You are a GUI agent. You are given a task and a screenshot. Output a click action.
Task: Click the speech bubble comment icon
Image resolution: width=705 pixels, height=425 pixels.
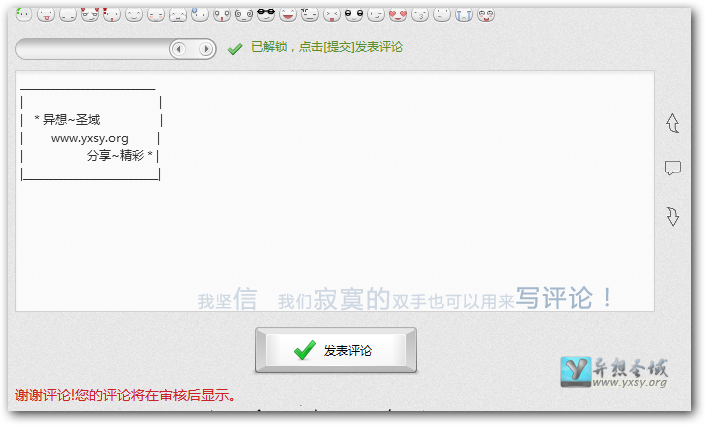(x=673, y=168)
